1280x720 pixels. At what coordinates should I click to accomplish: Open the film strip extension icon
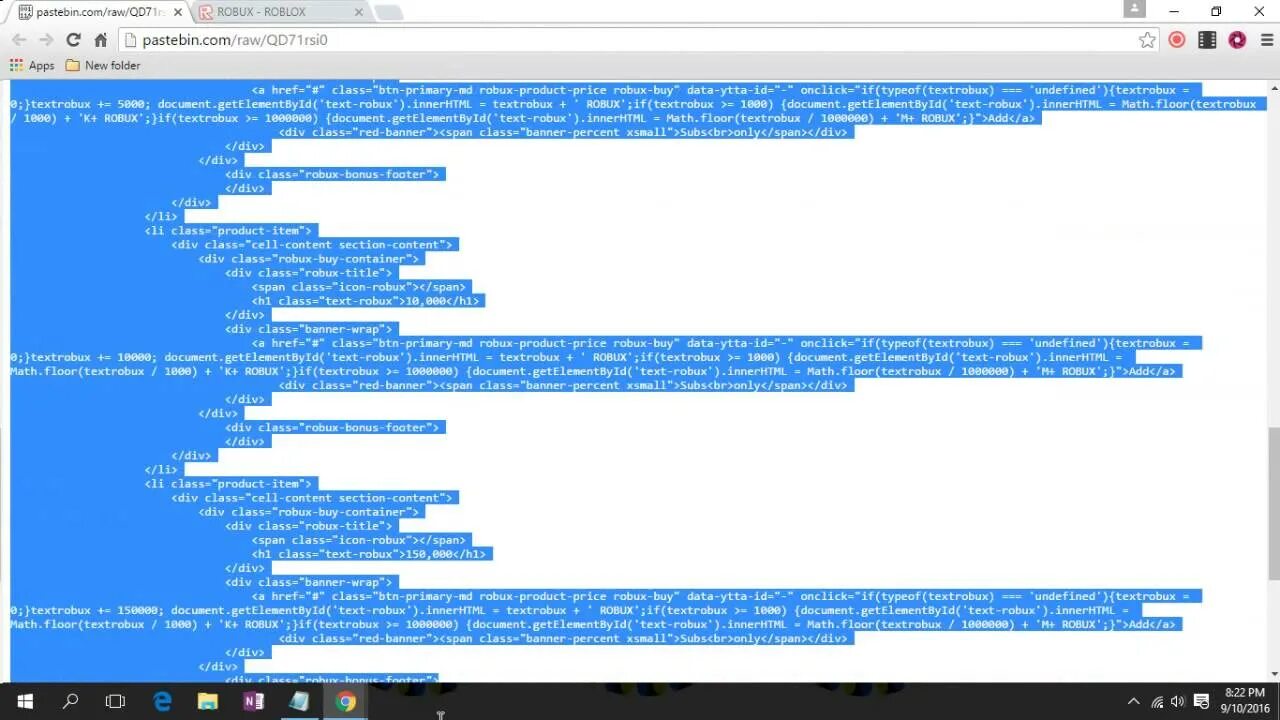[1207, 40]
